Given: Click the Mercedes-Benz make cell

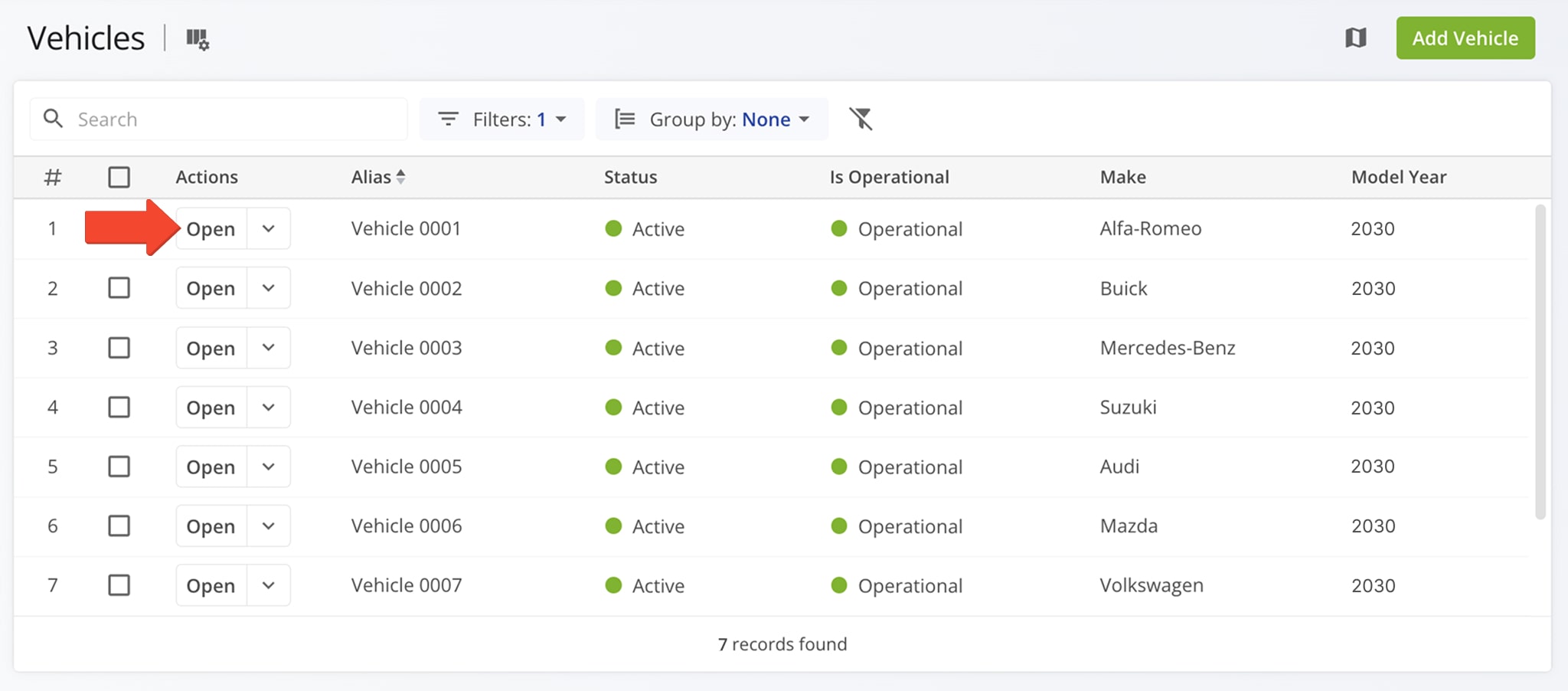Looking at the screenshot, I should [x=1168, y=348].
